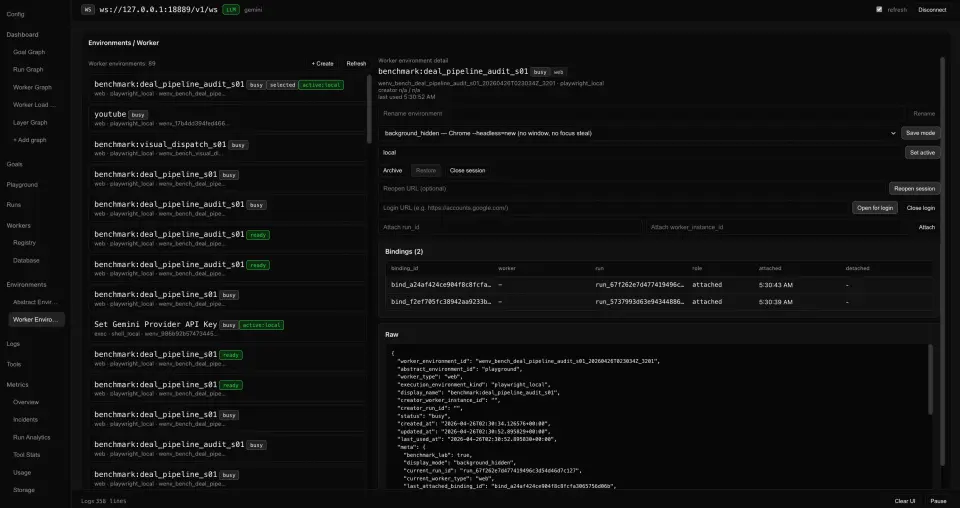Select binding row bind_a24af424ce904f8c8fcfa
Viewport: 960px width, 508px height.
[660, 285]
